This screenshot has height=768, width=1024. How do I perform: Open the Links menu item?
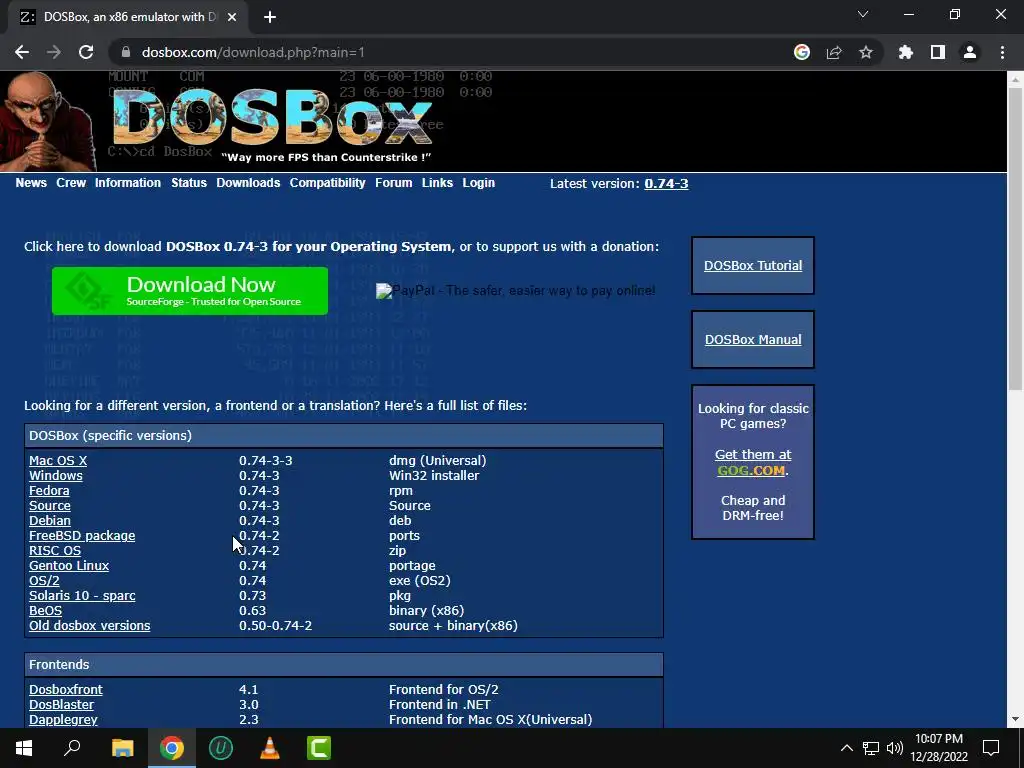click(438, 183)
